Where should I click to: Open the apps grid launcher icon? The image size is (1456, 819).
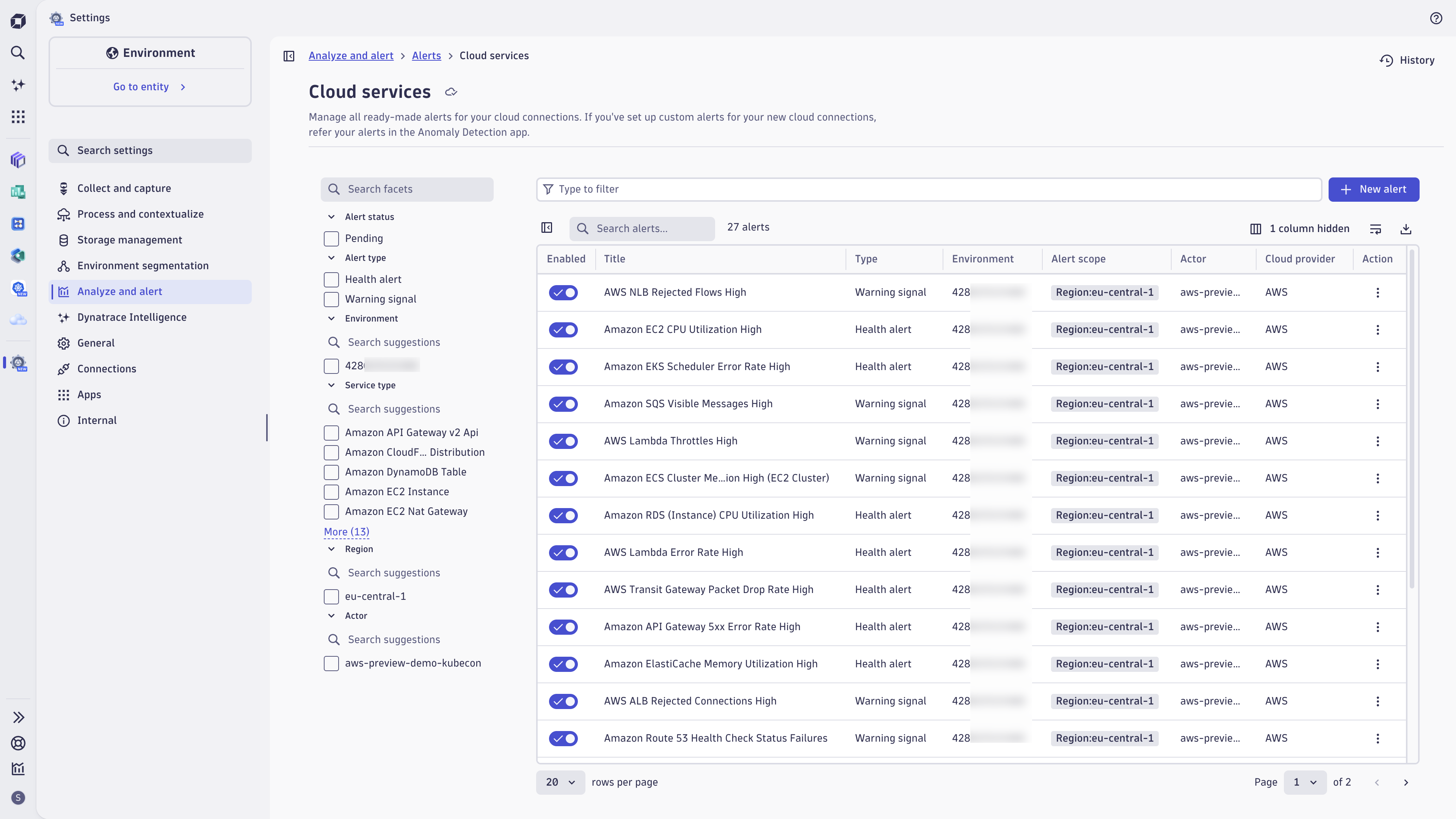pyautogui.click(x=18, y=117)
